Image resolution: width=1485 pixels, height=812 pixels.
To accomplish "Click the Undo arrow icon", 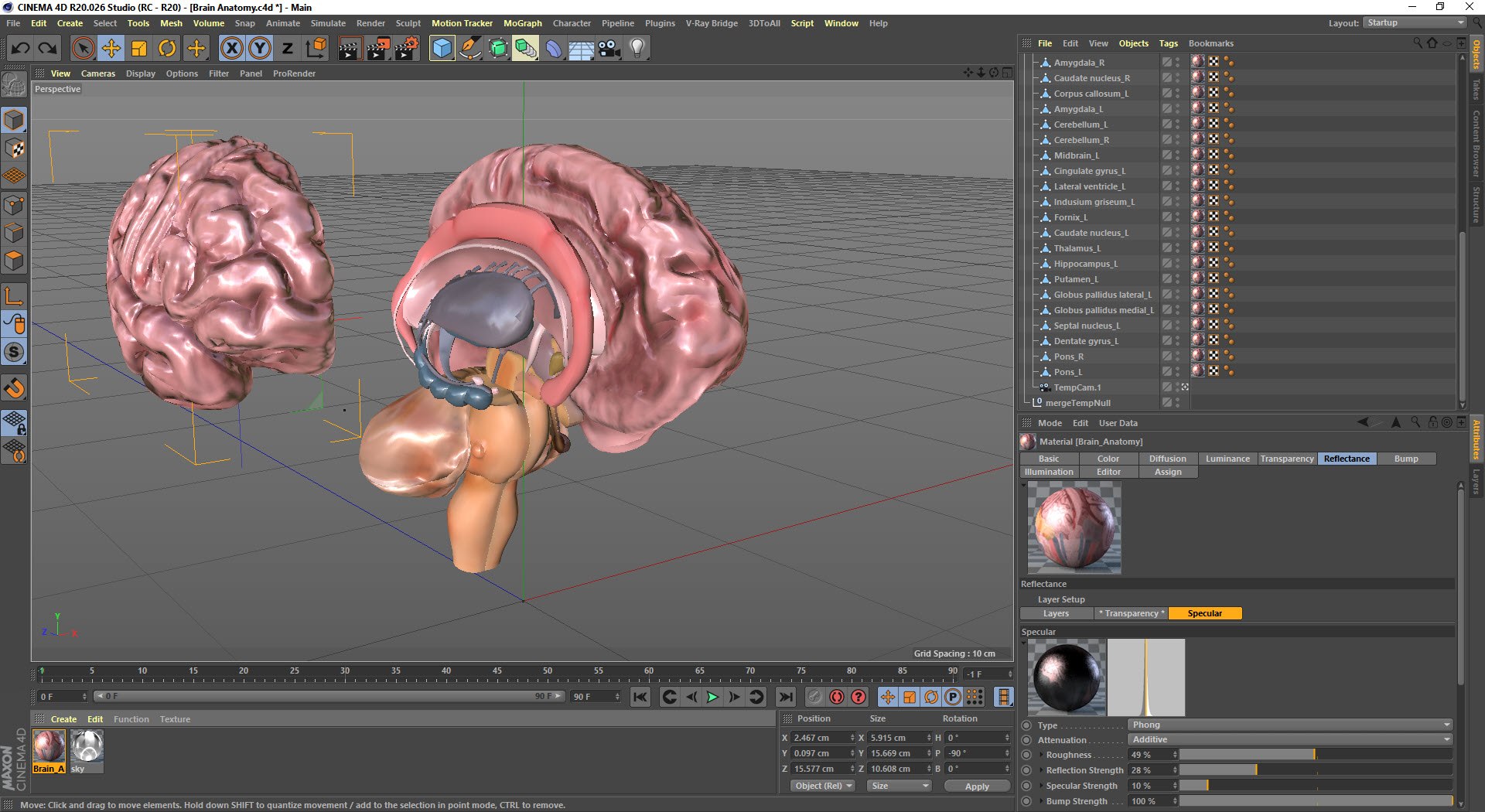I will (x=21, y=49).
